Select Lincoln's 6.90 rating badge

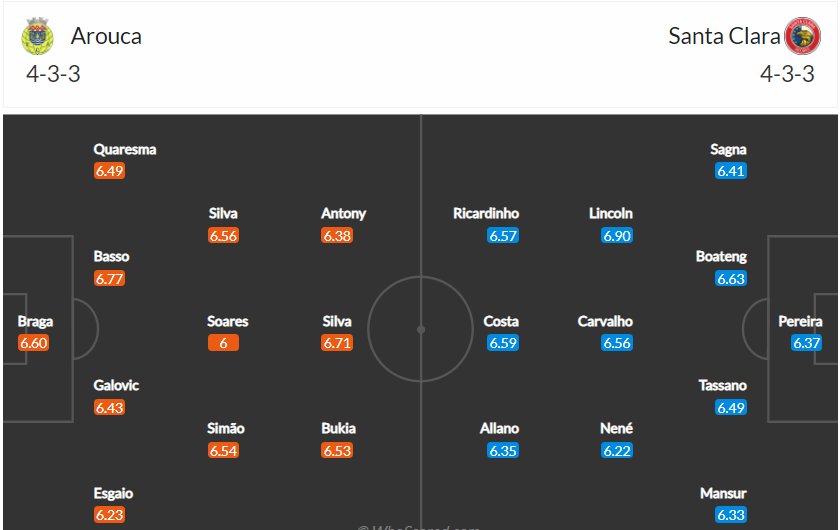617,236
